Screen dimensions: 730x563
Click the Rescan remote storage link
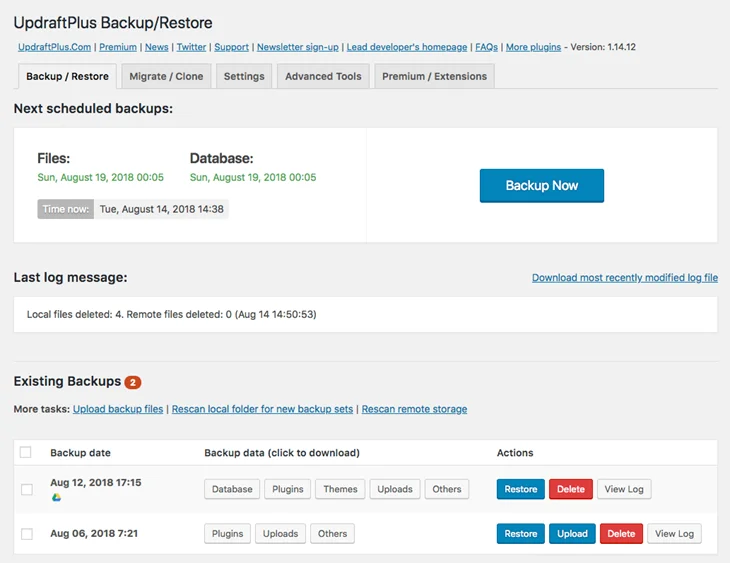tap(414, 409)
